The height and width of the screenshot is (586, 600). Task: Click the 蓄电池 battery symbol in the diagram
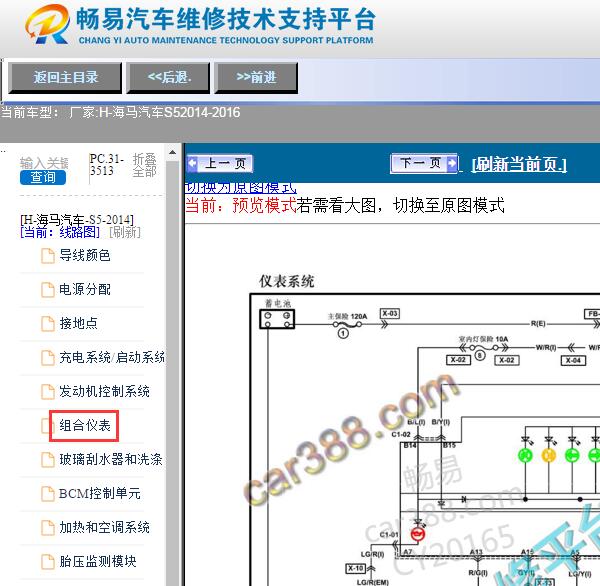277,319
